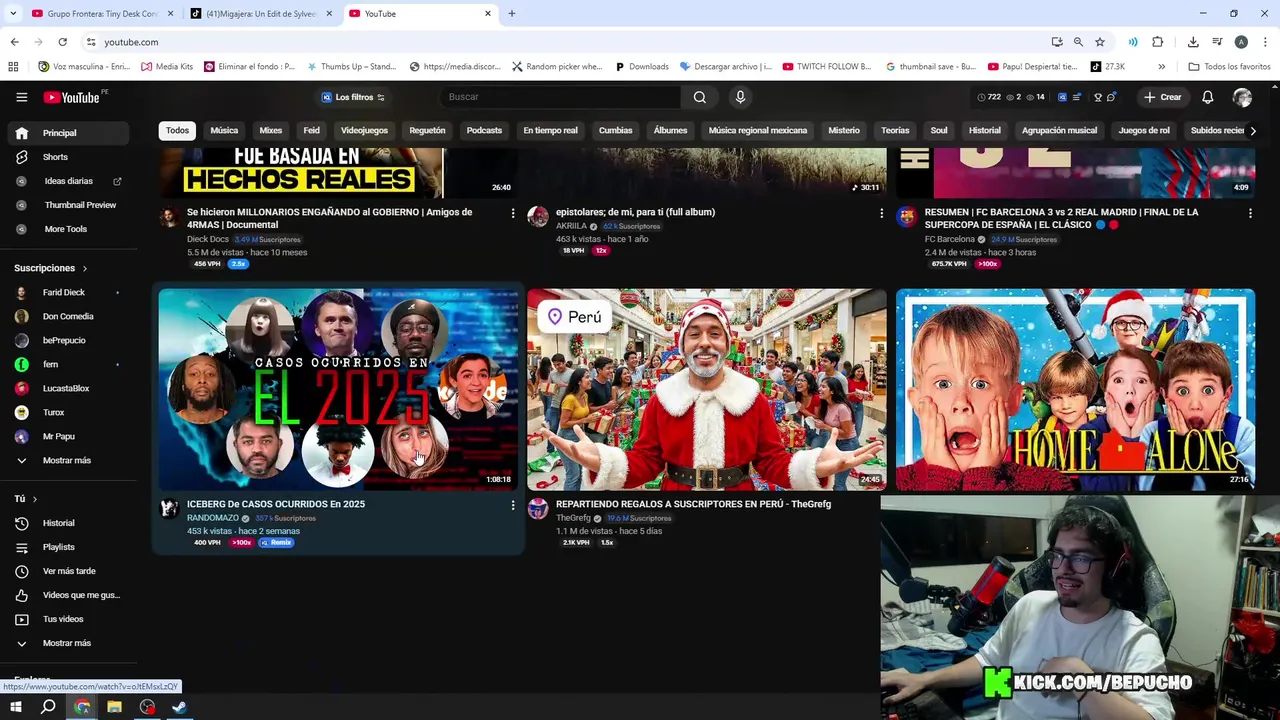Open Tus videos in sidebar
This screenshot has height=720, width=1280.
(69, 619)
